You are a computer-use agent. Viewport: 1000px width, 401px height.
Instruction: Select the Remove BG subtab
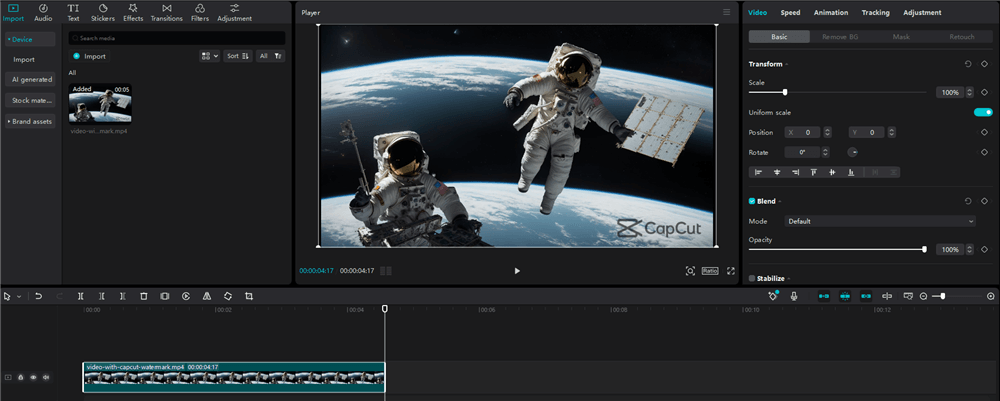(840, 37)
